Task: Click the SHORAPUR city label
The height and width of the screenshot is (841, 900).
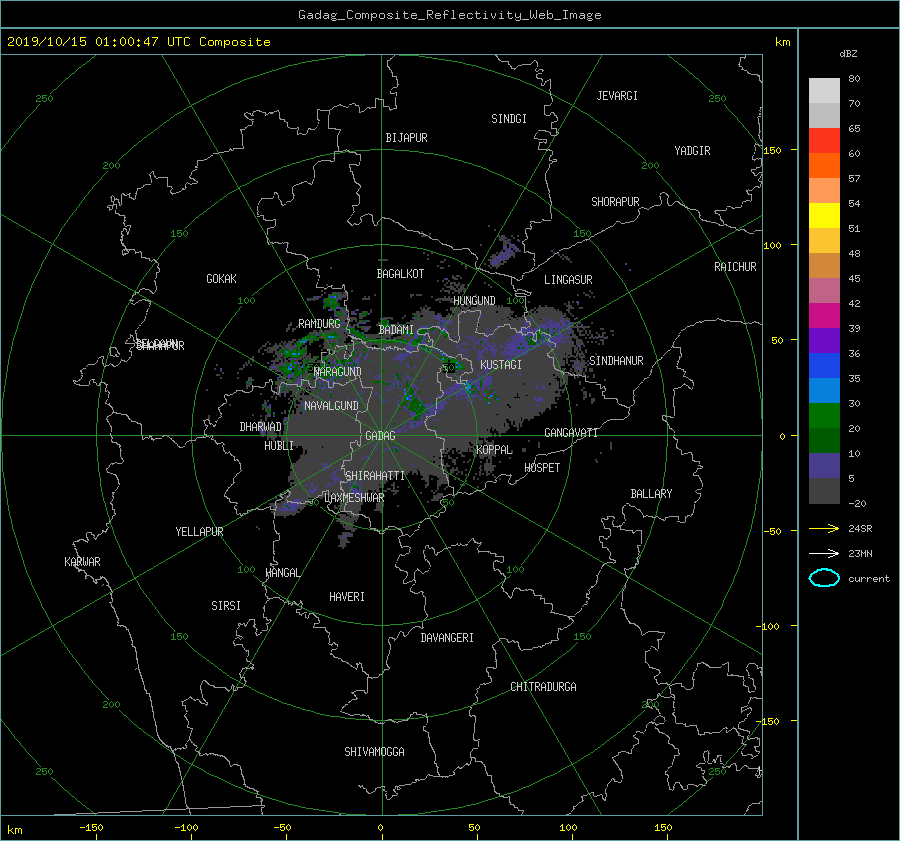Action: tap(615, 202)
